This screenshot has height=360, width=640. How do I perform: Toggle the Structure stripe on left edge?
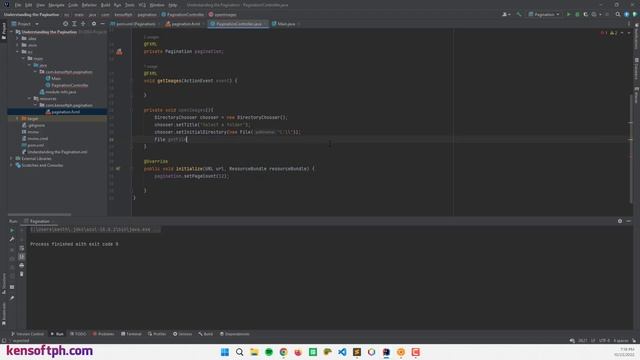4,284
